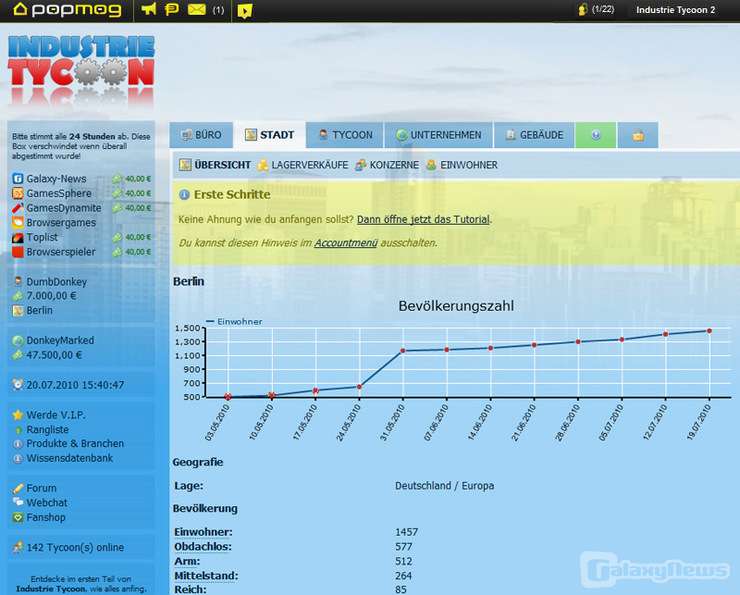Open the Forum link
Image resolution: width=740 pixels, height=595 pixels.
pos(42,488)
